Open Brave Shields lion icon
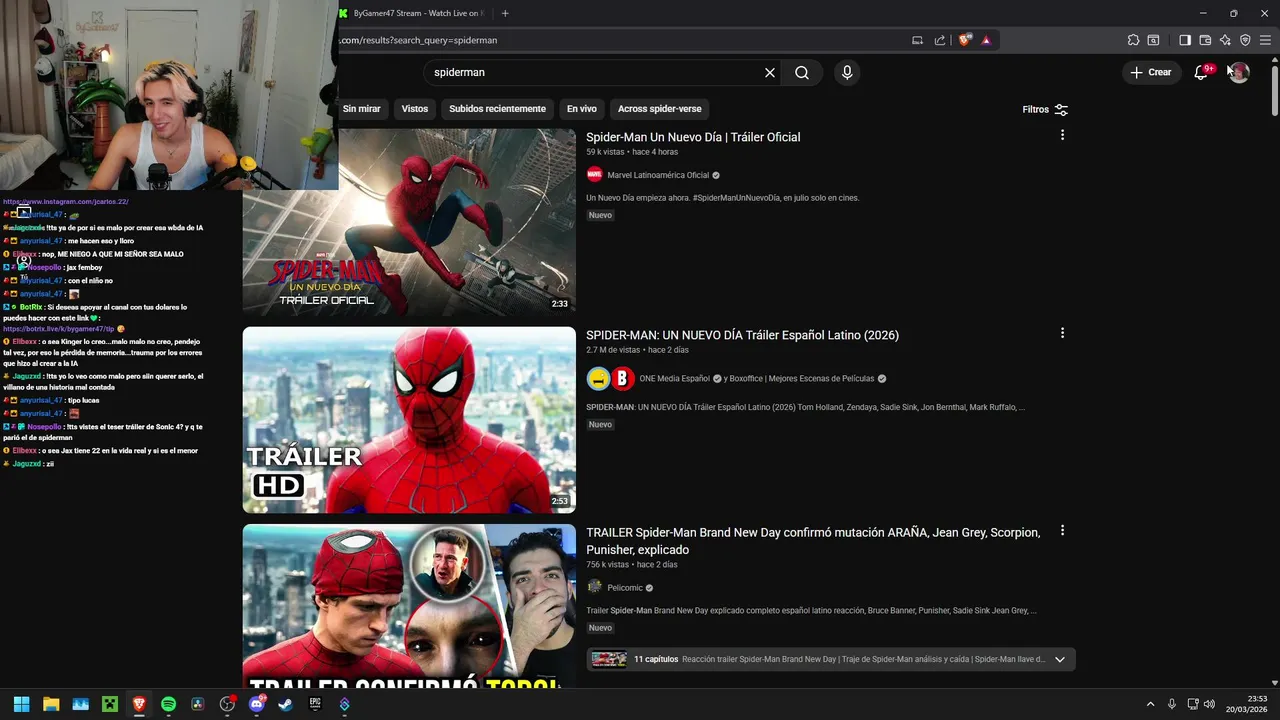This screenshot has height=720, width=1280. click(964, 40)
